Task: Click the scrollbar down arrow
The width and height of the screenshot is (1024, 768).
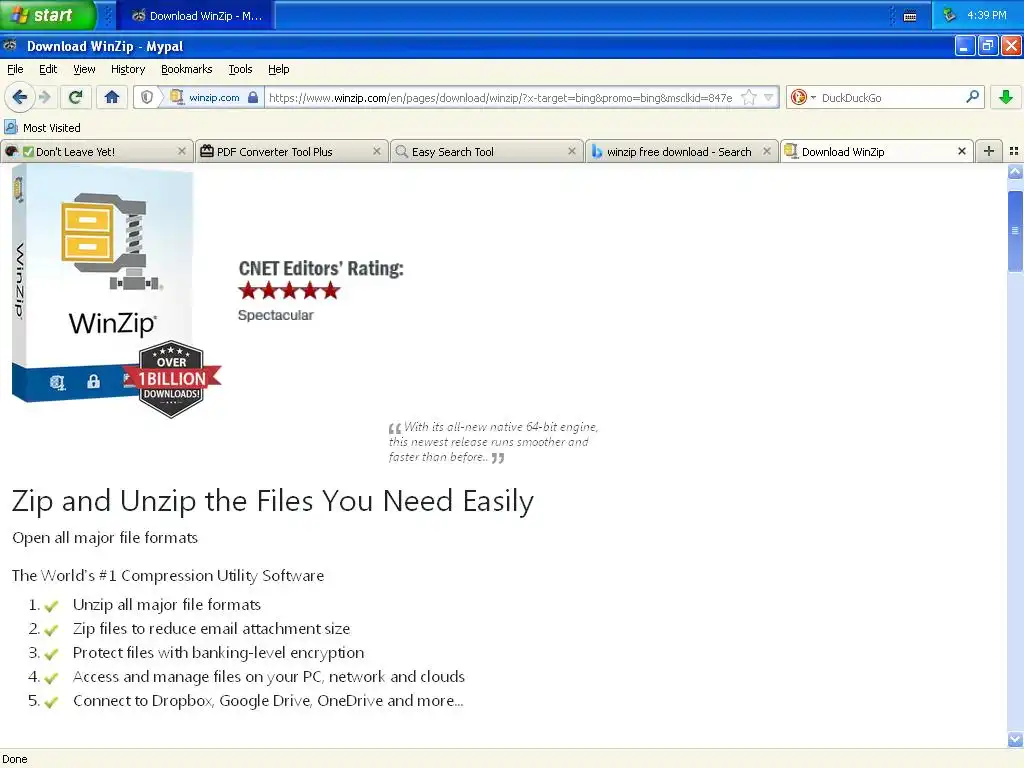Action: [1015, 740]
